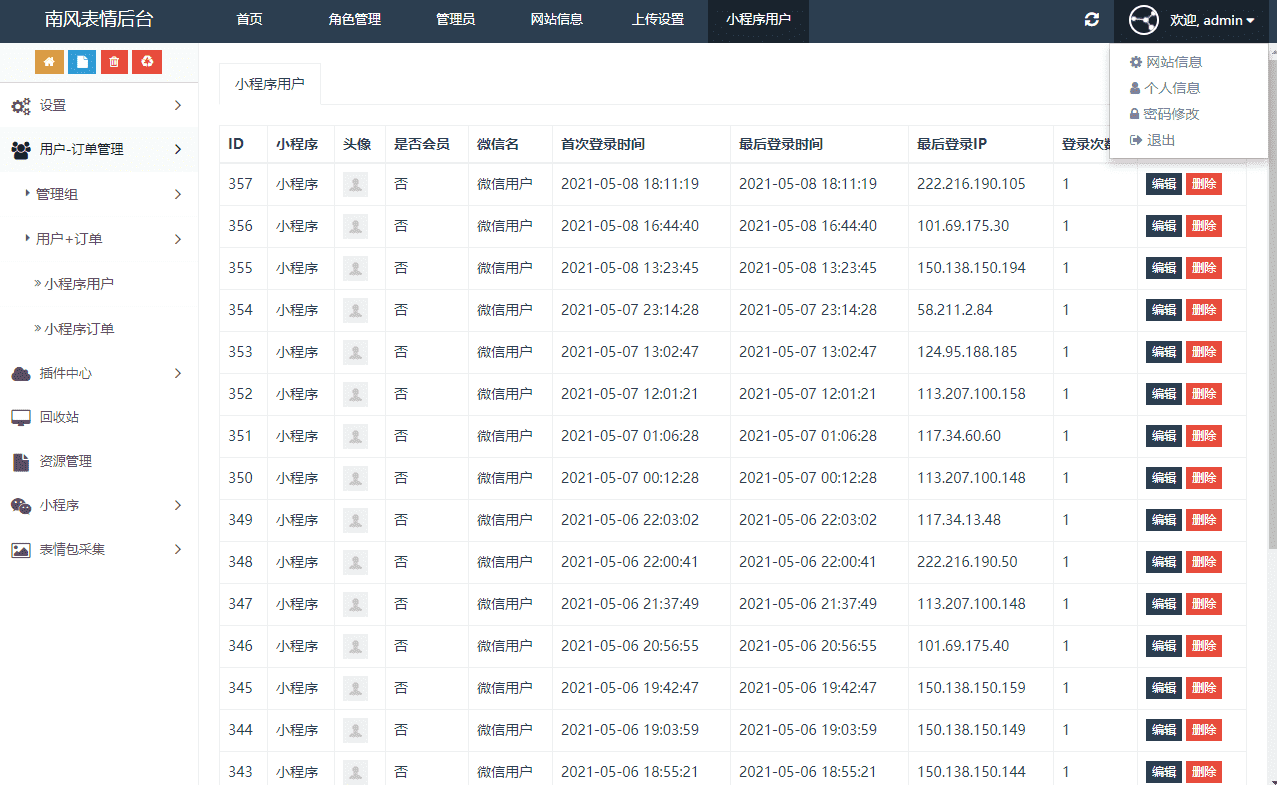The image size is (1277, 785).
Task: Click the refresh icon in the top navbar
Action: point(1091,19)
